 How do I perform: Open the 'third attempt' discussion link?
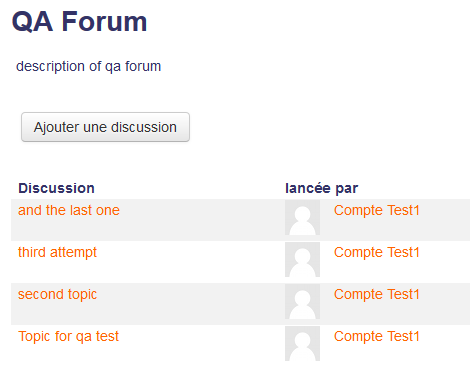(x=57, y=252)
